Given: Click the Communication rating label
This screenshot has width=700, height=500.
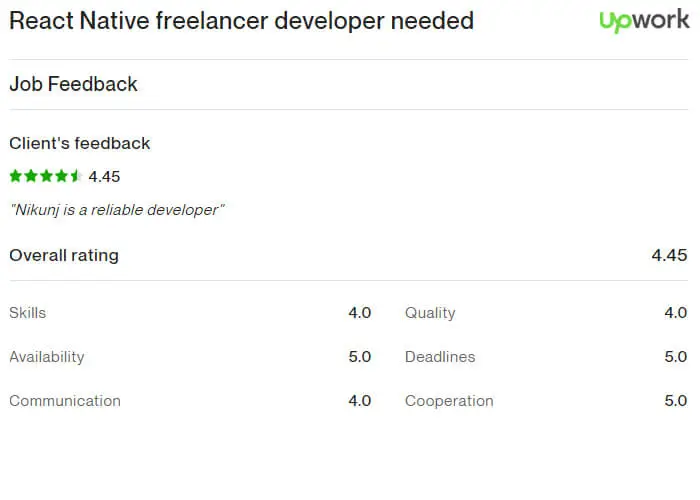Looking at the screenshot, I should tap(65, 401).
